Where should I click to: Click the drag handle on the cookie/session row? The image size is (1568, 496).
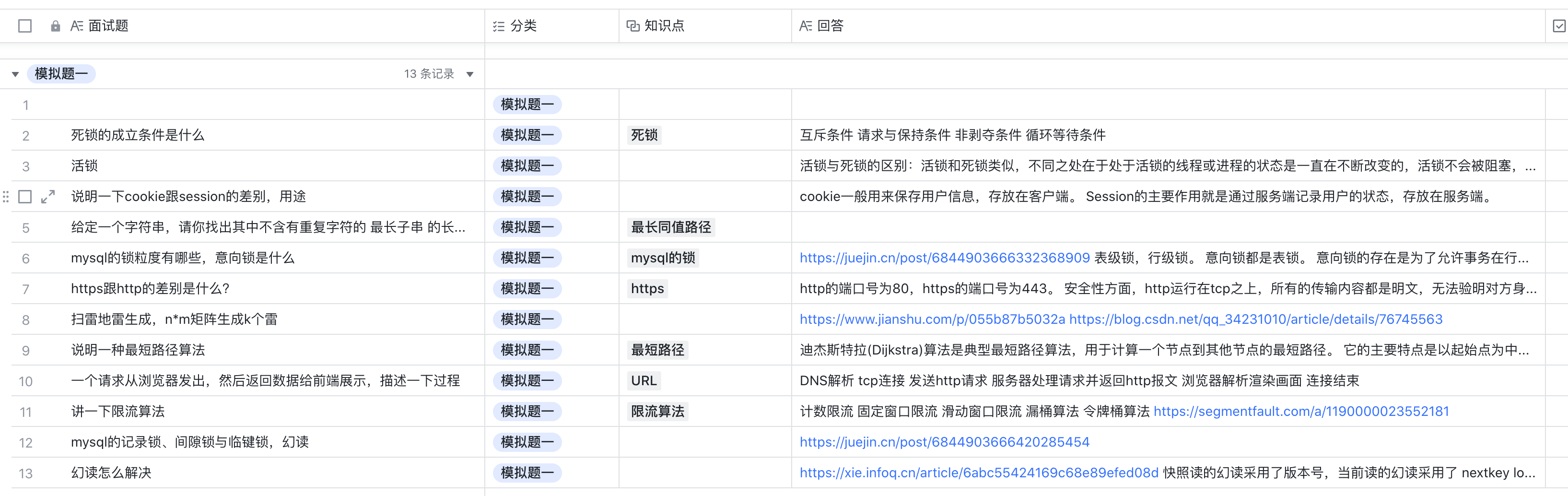point(5,197)
